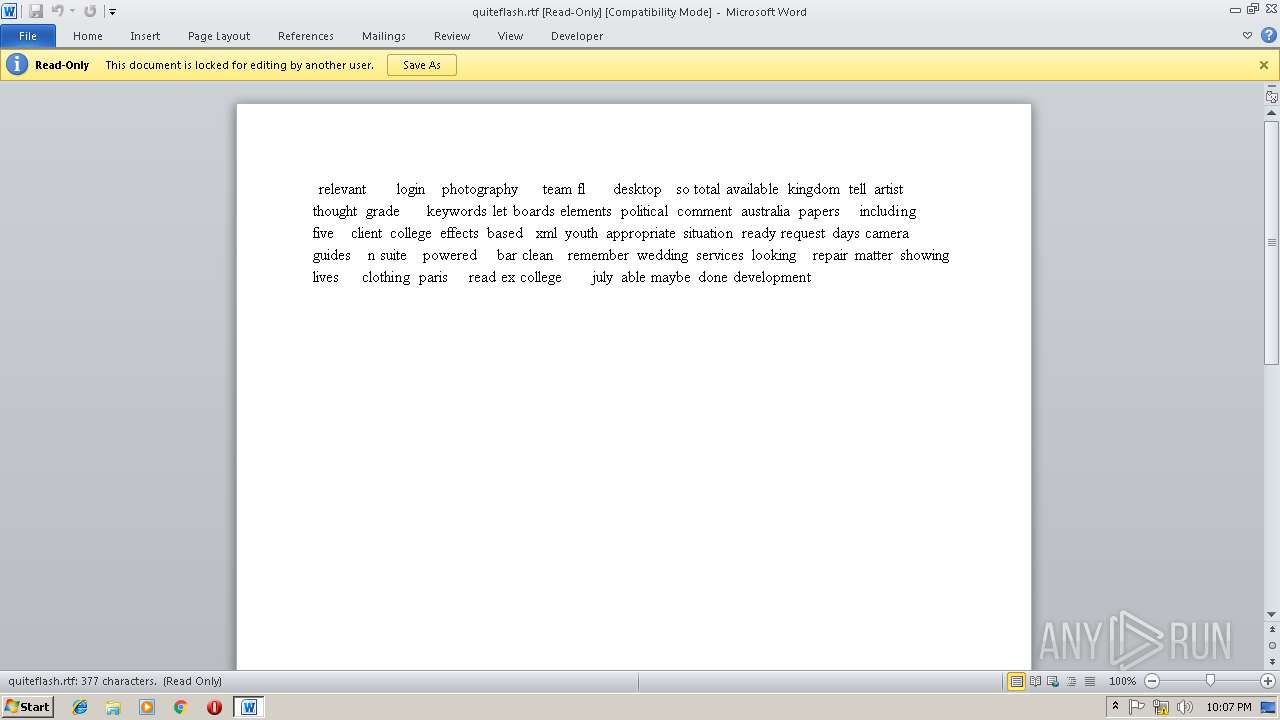Switch to the Mailings tab

pyautogui.click(x=384, y=36)
